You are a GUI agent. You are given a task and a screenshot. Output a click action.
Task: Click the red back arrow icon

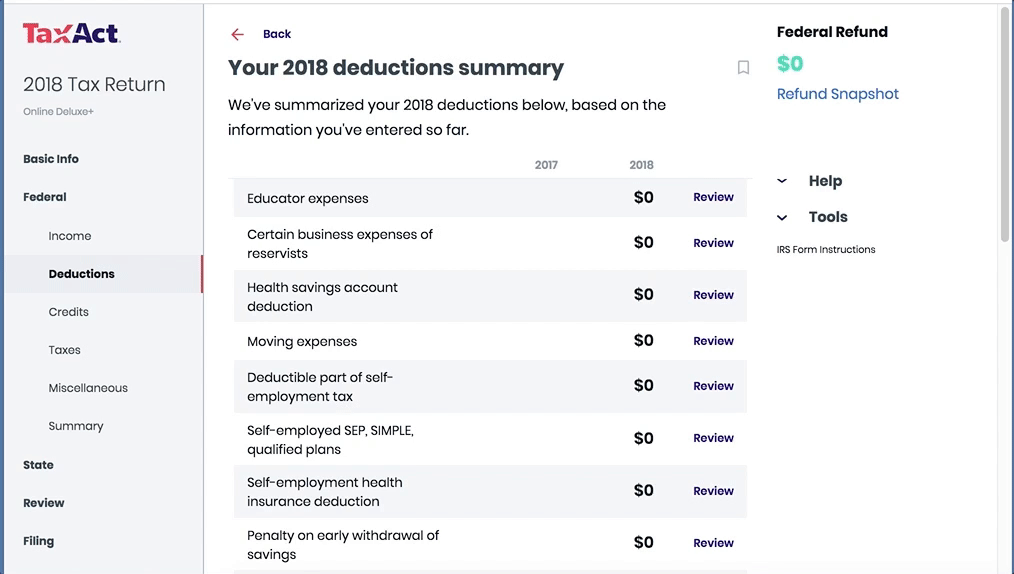click(237, 34)
